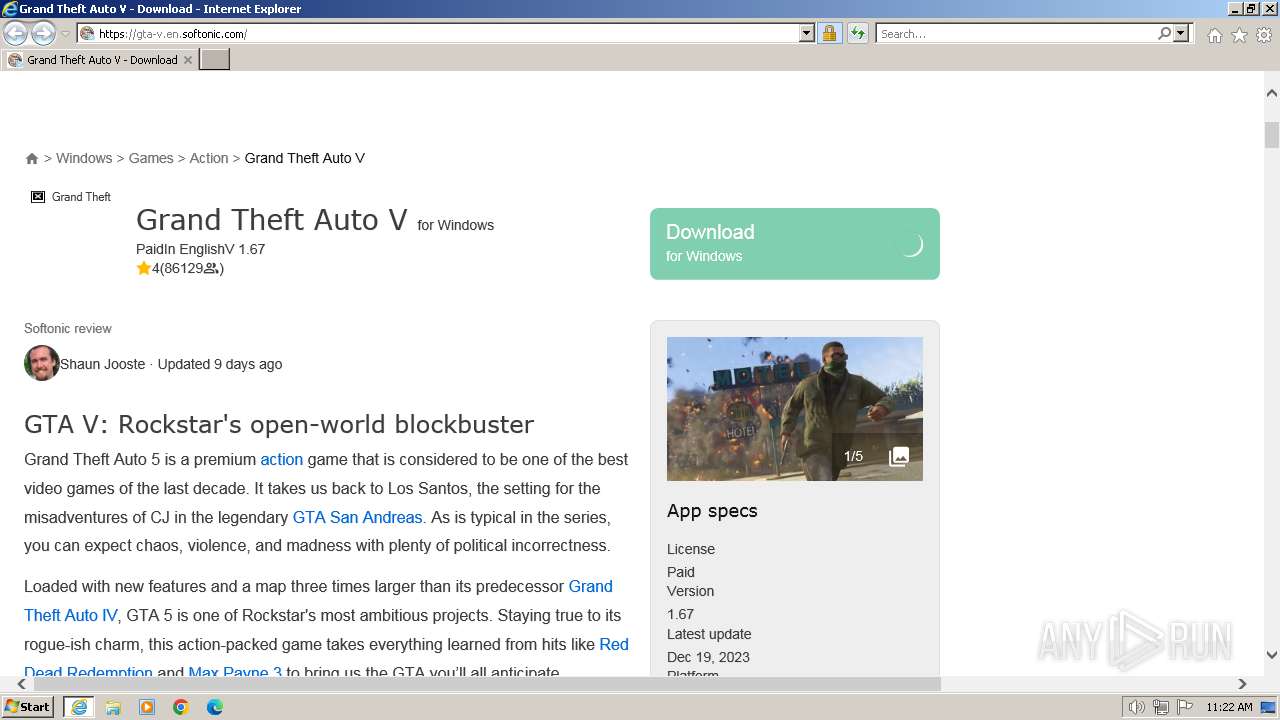Viewport: 1280px width, 720px height.
Task: Open the Games breadcrumb link
Action: (151, 158)
